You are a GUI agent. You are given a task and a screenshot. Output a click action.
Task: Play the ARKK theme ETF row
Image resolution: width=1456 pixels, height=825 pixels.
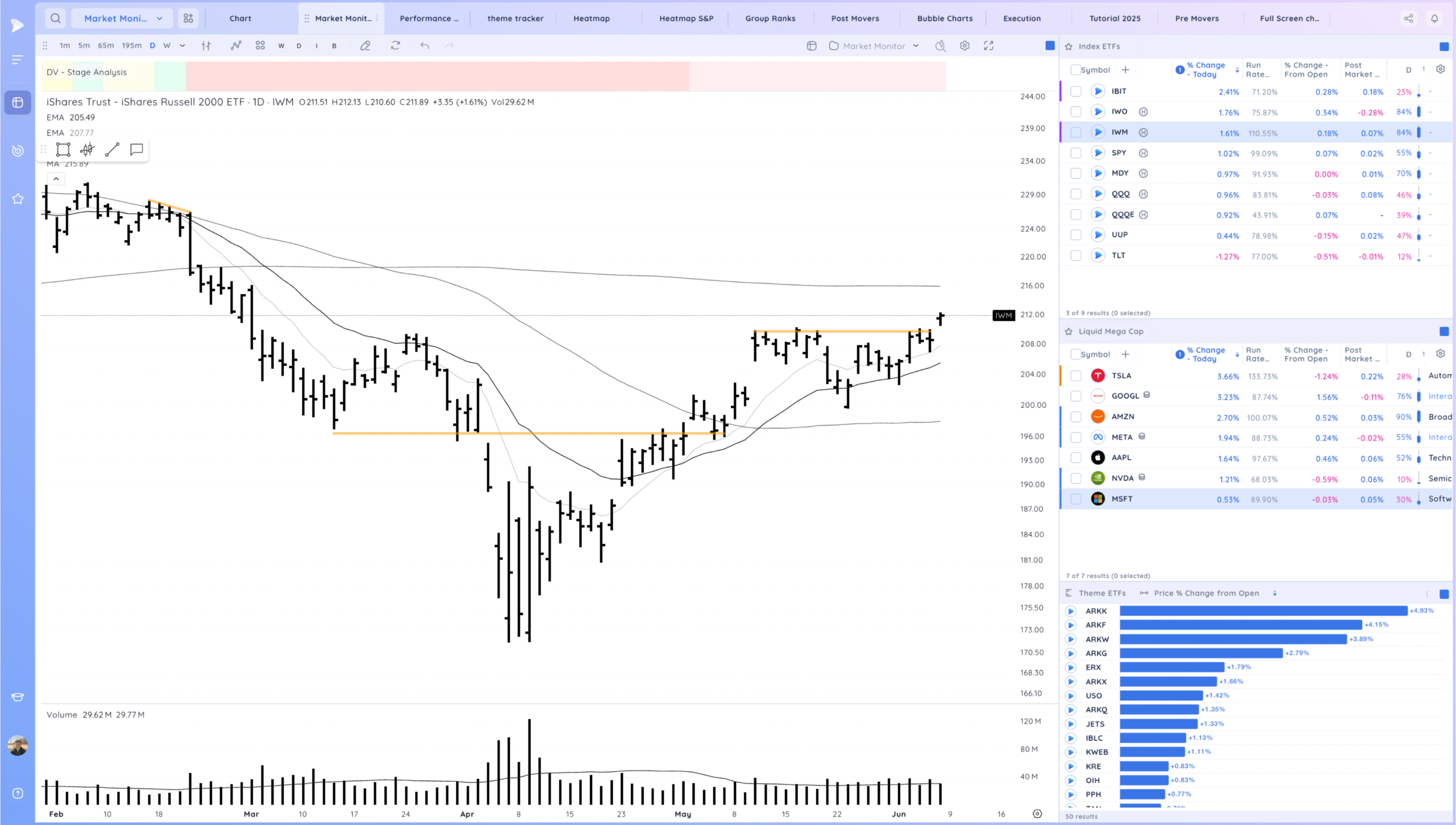coord(1070,611)
